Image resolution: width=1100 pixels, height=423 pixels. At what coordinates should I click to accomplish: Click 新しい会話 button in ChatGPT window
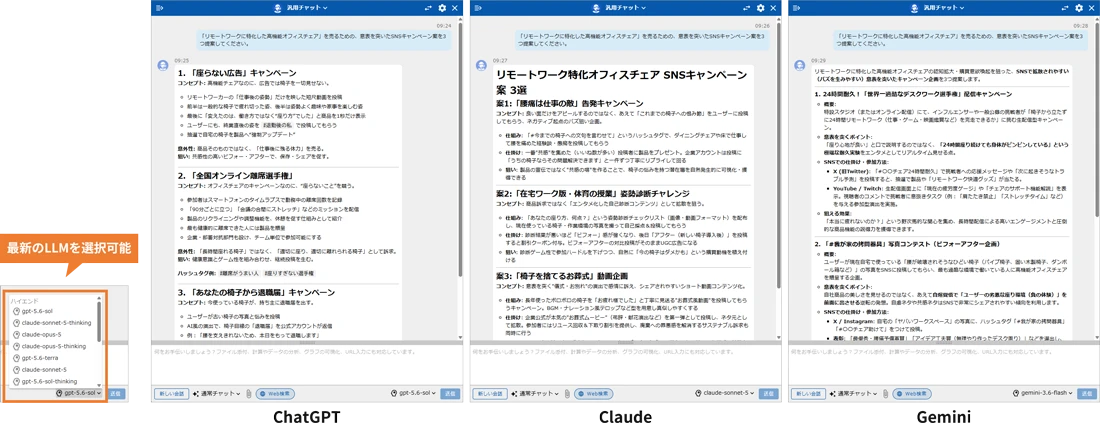171,394
